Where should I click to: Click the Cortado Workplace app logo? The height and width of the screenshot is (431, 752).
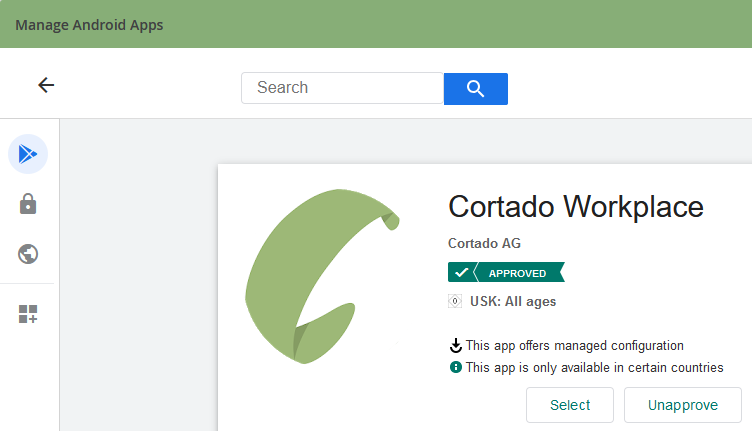pyautogui.click(x=322, y=276)
